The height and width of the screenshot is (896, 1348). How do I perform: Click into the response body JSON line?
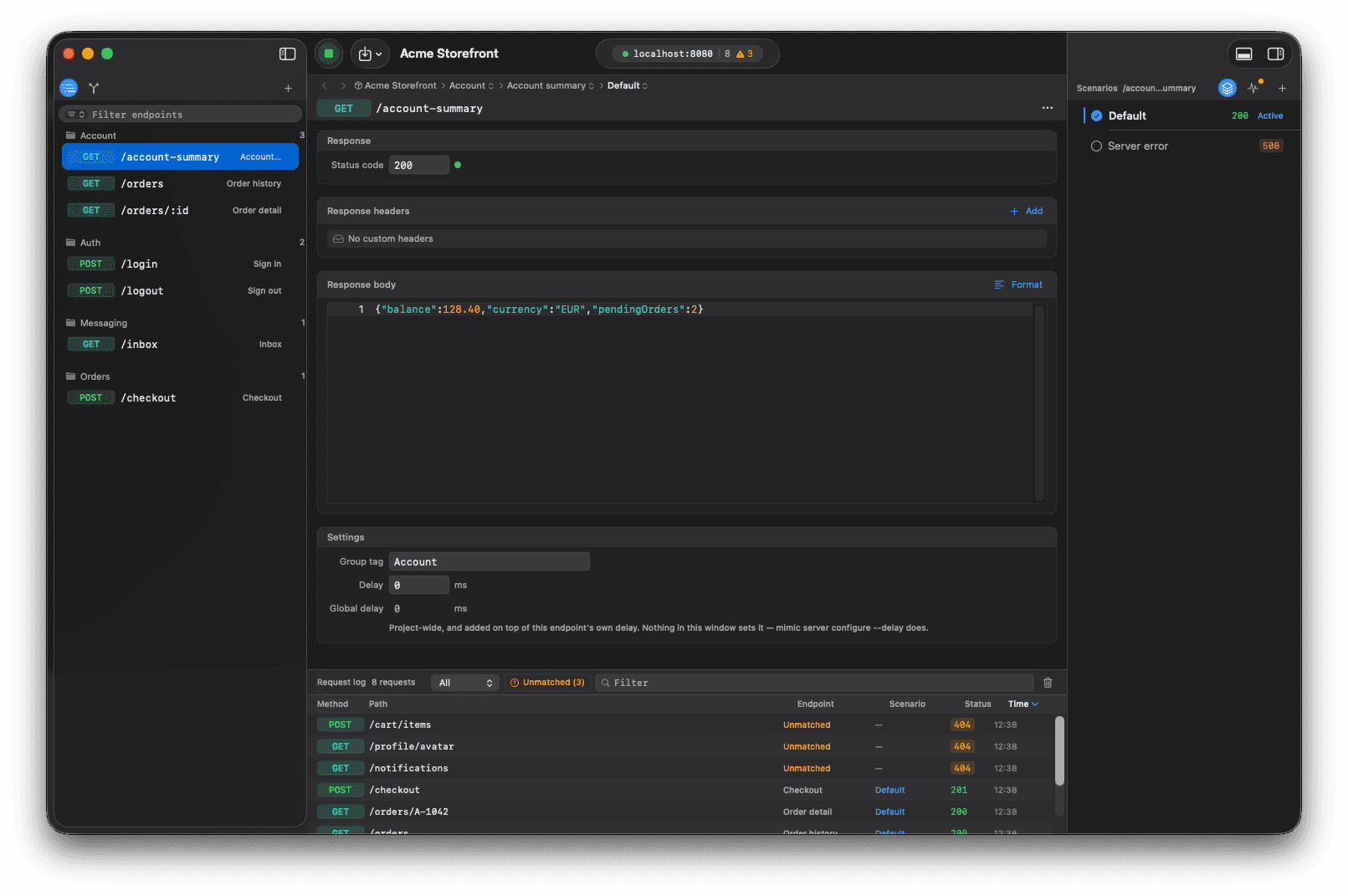(539, 310)
